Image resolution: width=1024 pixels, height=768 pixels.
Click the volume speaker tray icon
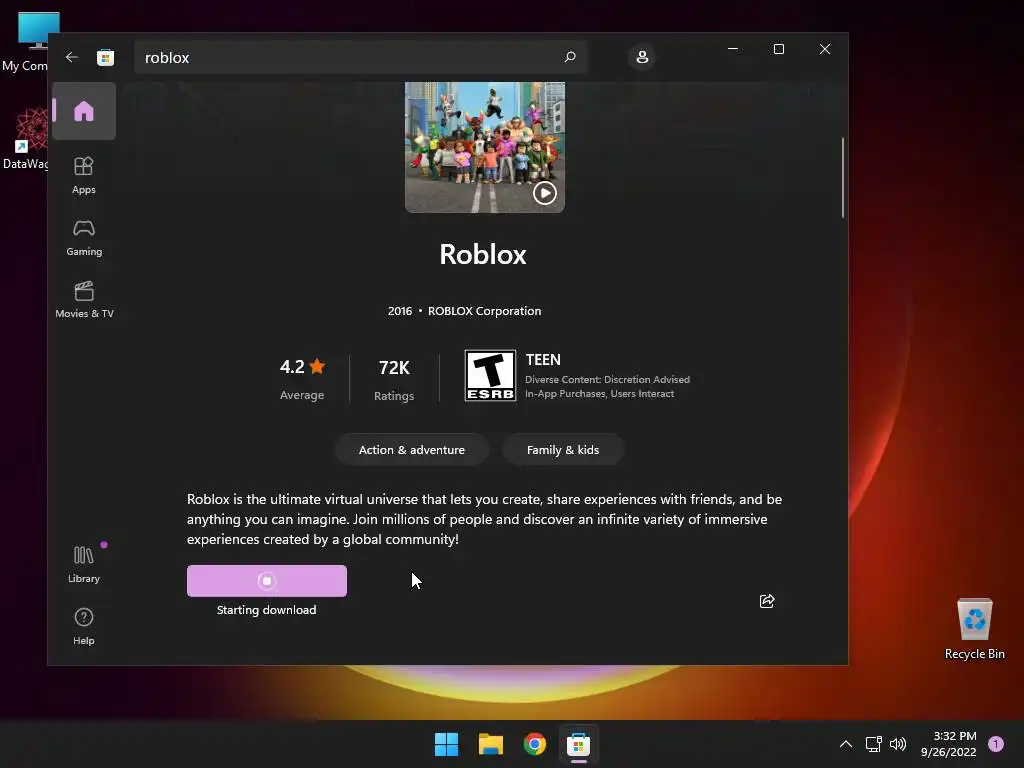pos(898,744)
